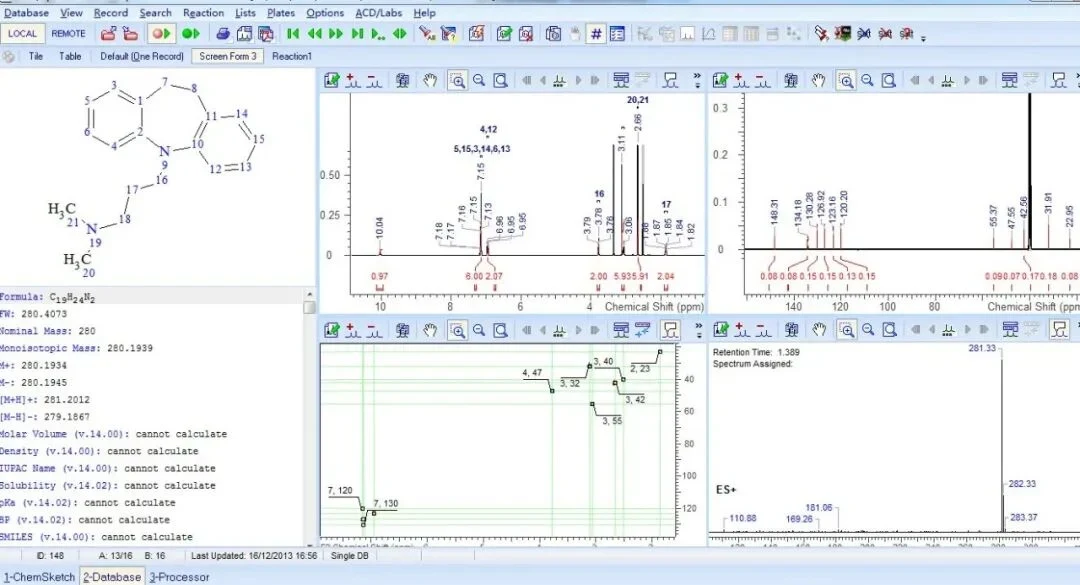Screen dimensions: 1080x585
Task: Select the pan hand tool in proton spectrum
Action: coord(430,81)
